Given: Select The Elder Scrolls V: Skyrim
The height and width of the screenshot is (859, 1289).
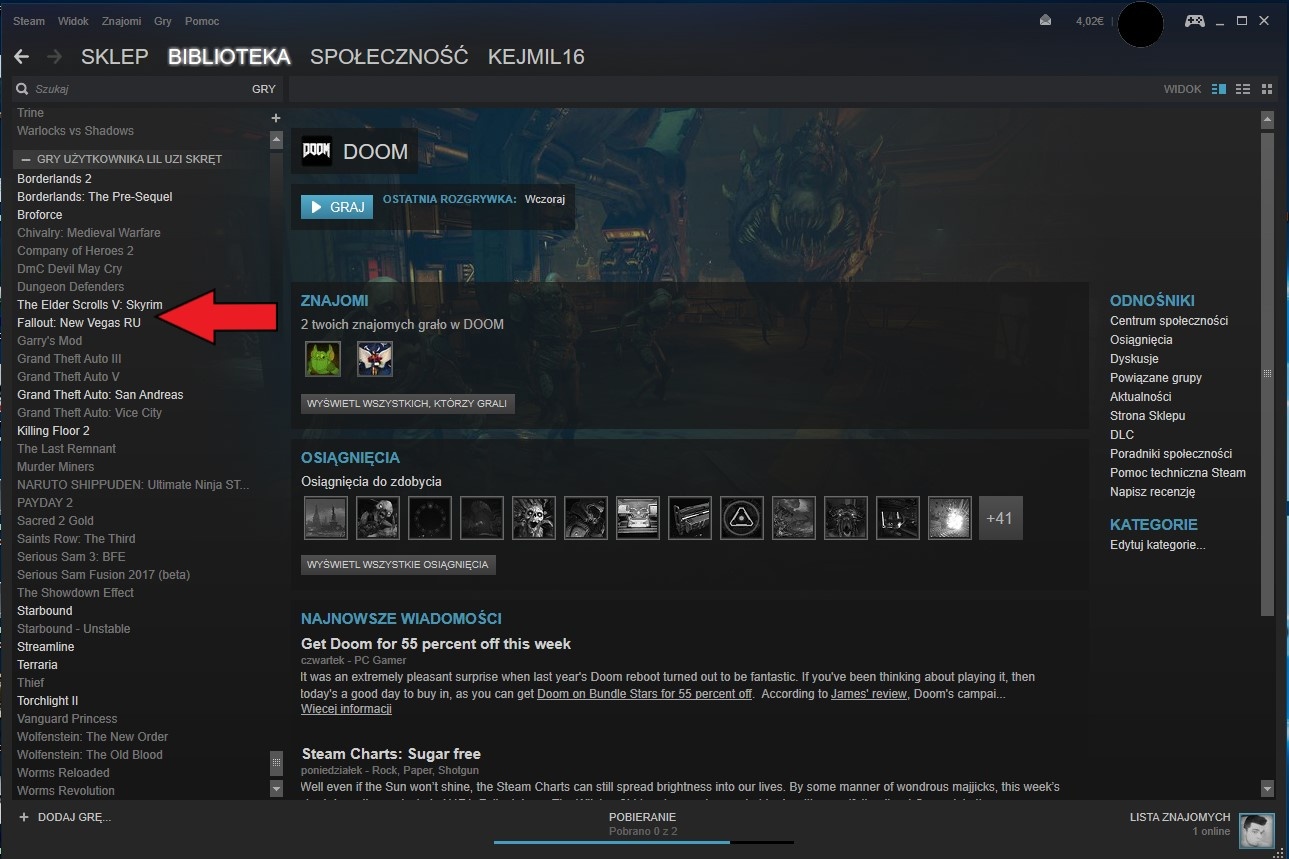Looking at the screenshot, I should 90,305.
